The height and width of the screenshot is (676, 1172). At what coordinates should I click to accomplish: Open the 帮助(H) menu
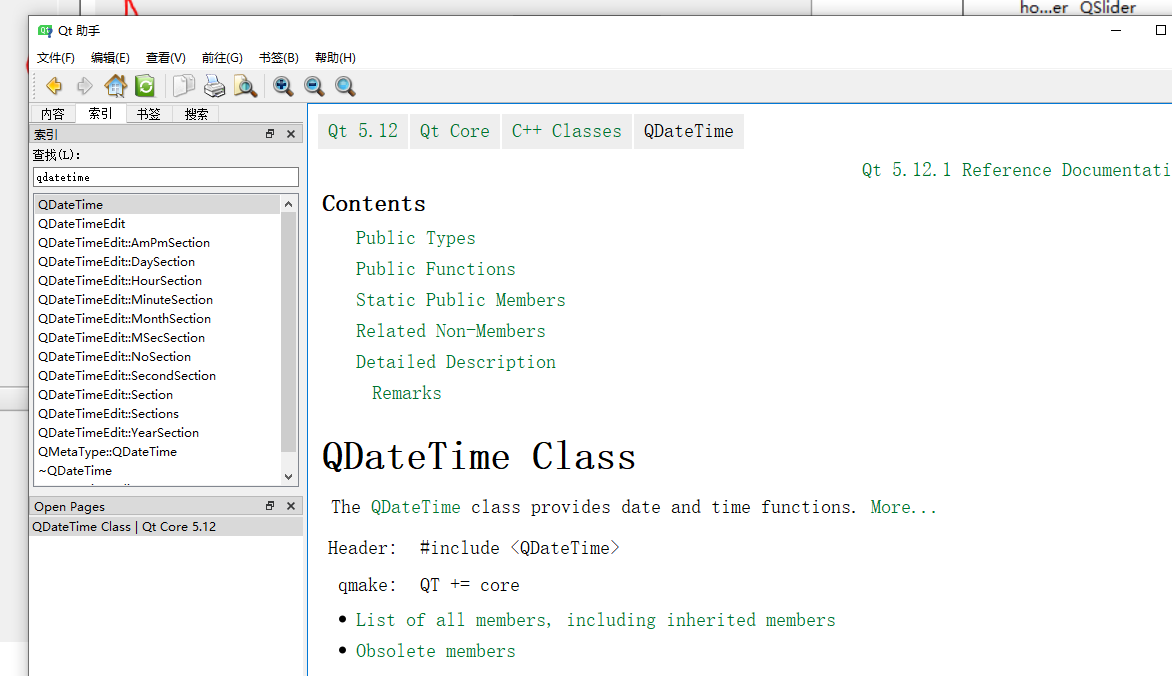tap(335, 58)
